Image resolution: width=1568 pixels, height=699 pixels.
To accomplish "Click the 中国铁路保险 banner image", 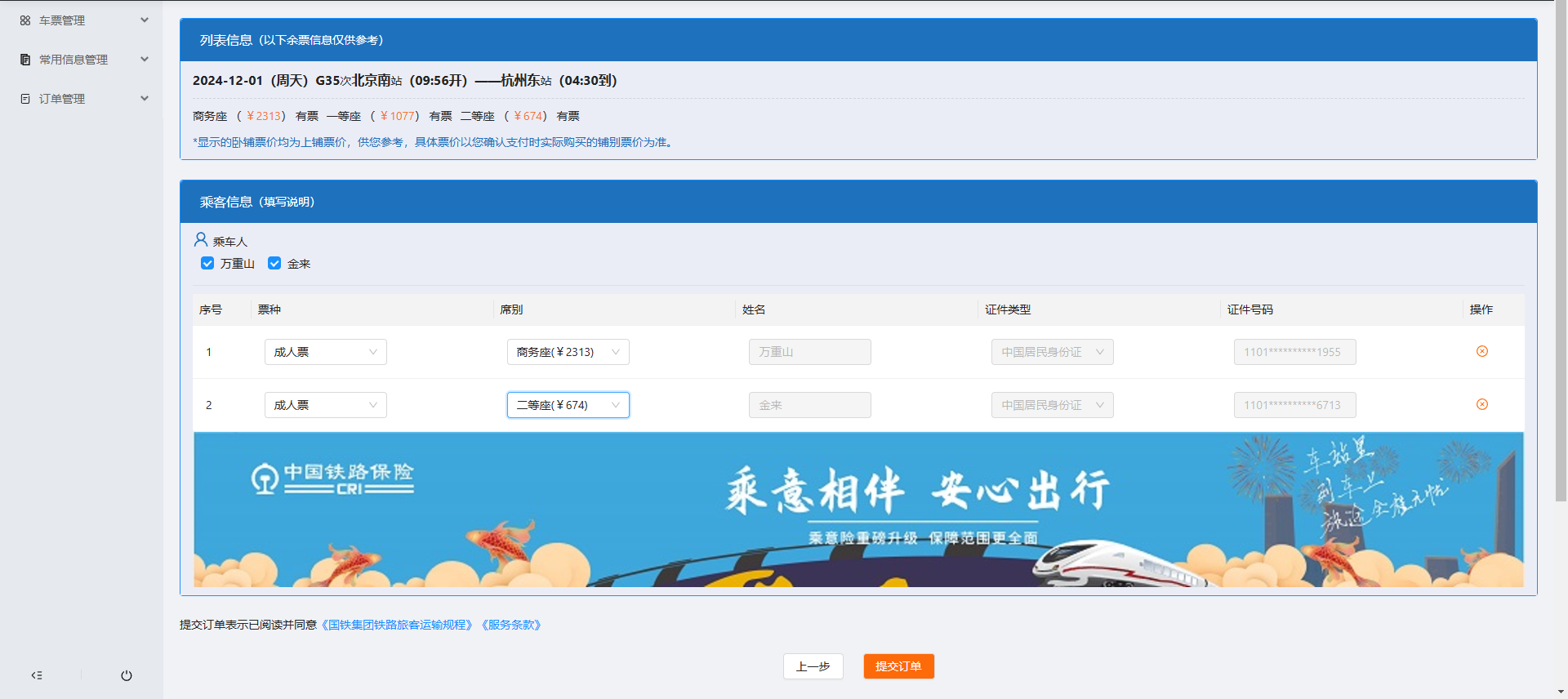I will [x=858, y=510].
